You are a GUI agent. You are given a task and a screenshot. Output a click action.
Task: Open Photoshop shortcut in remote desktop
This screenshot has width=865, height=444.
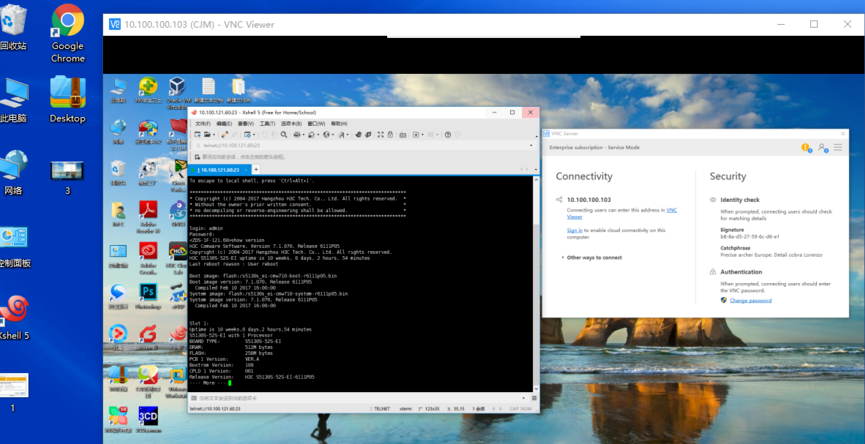coord(149,292)
